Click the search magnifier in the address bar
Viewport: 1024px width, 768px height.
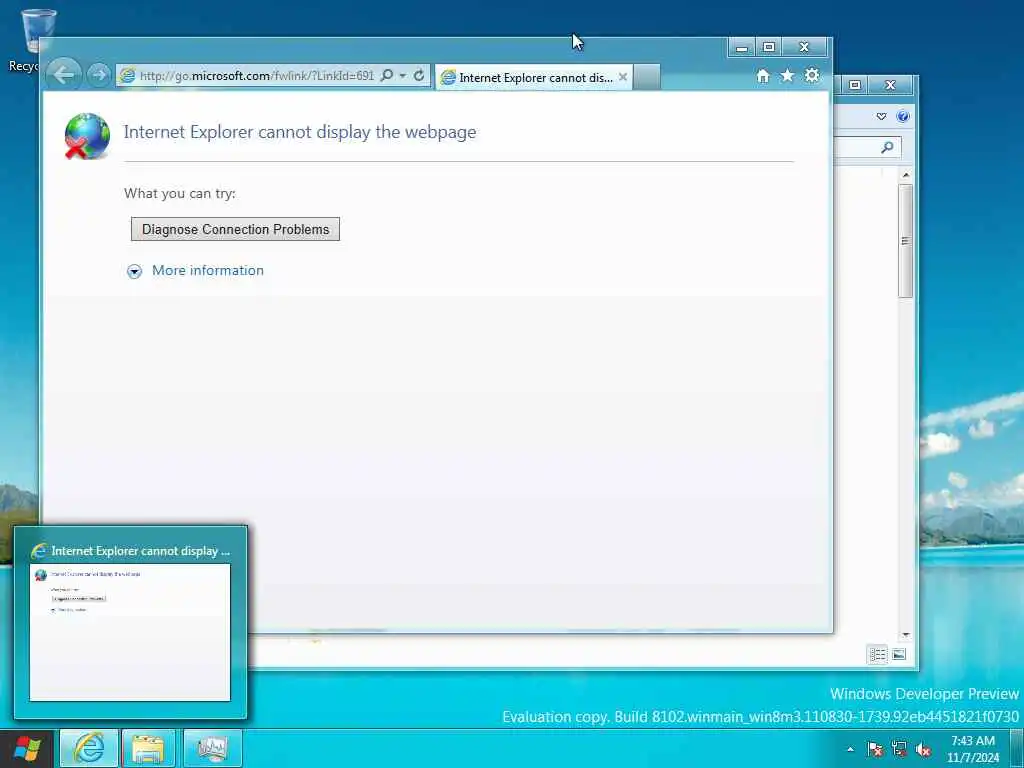[x=387, y=75]
